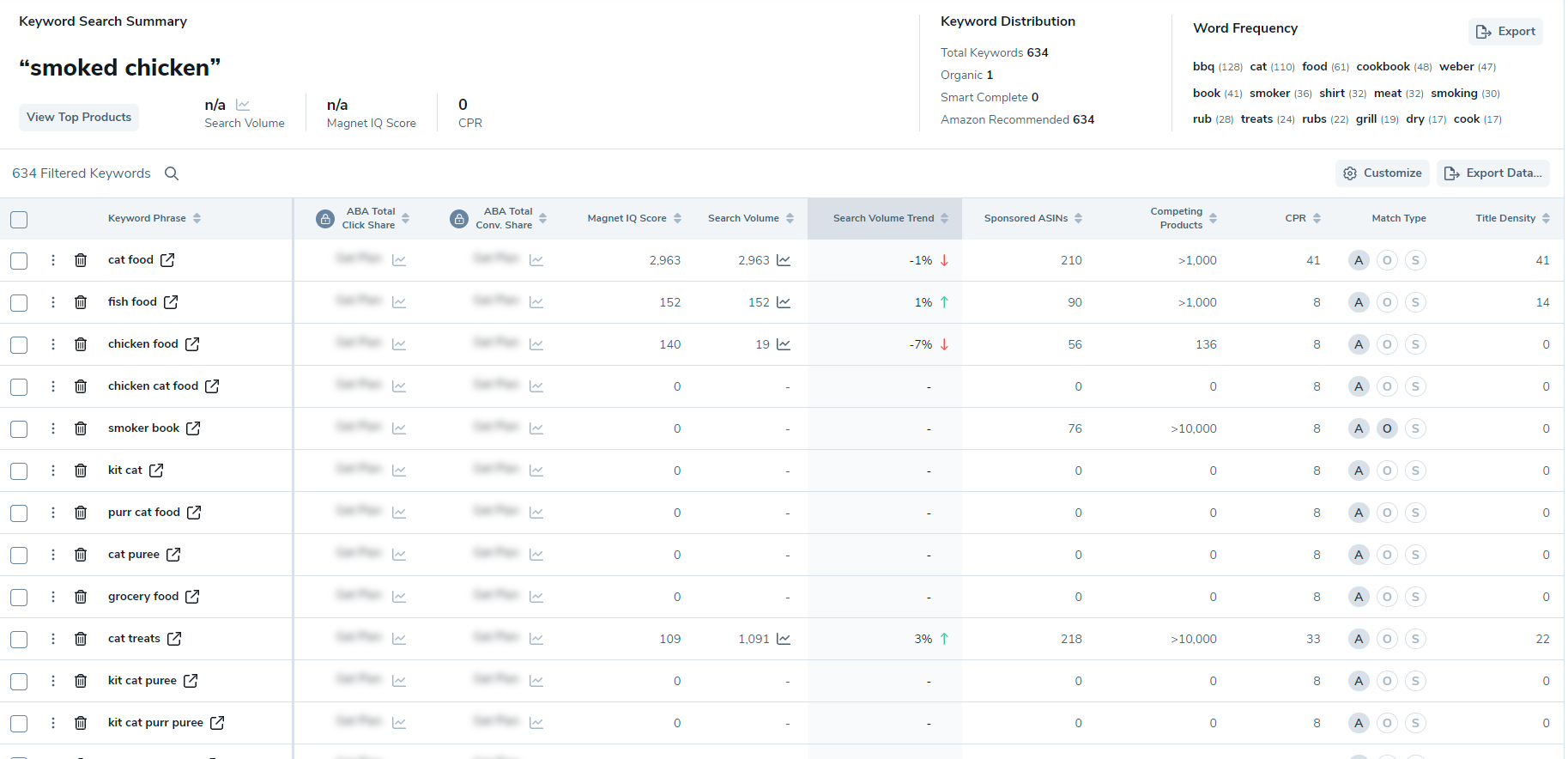Click trash icon for 'smoker book'
Image resolution: width=1568 pixels, height=759 pixels.
pyautogui.click(x=81, y=428)
